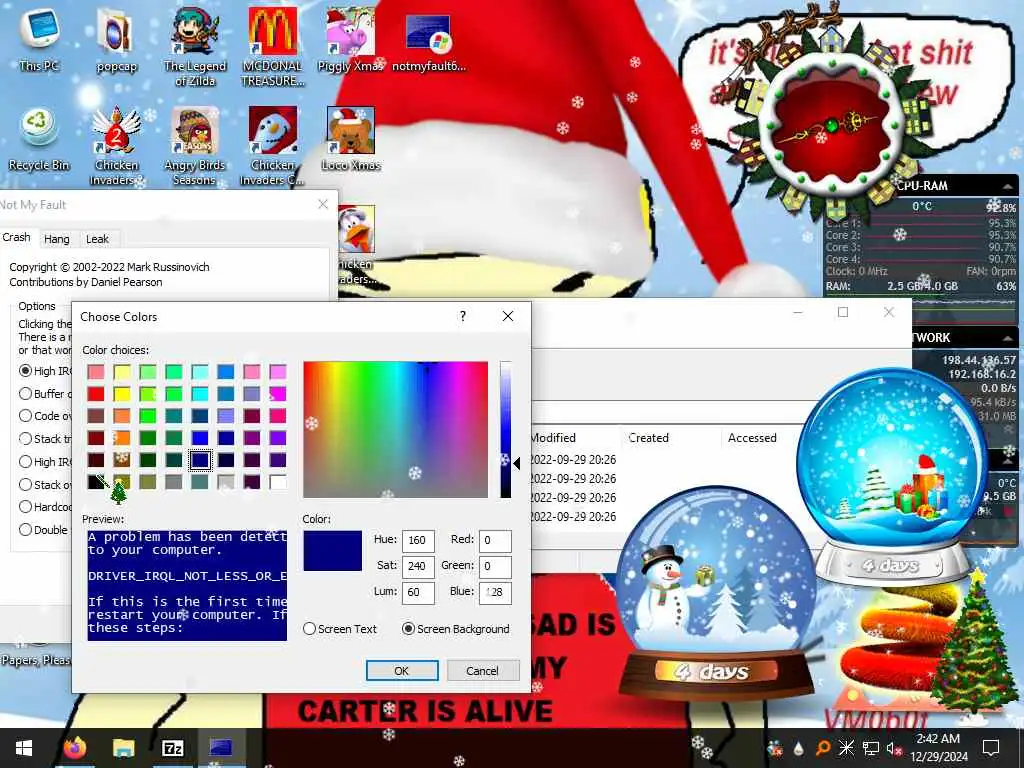Launch The Legend of Zilda shortcut
Screen dimensions: 1024x768
point(195,46)
